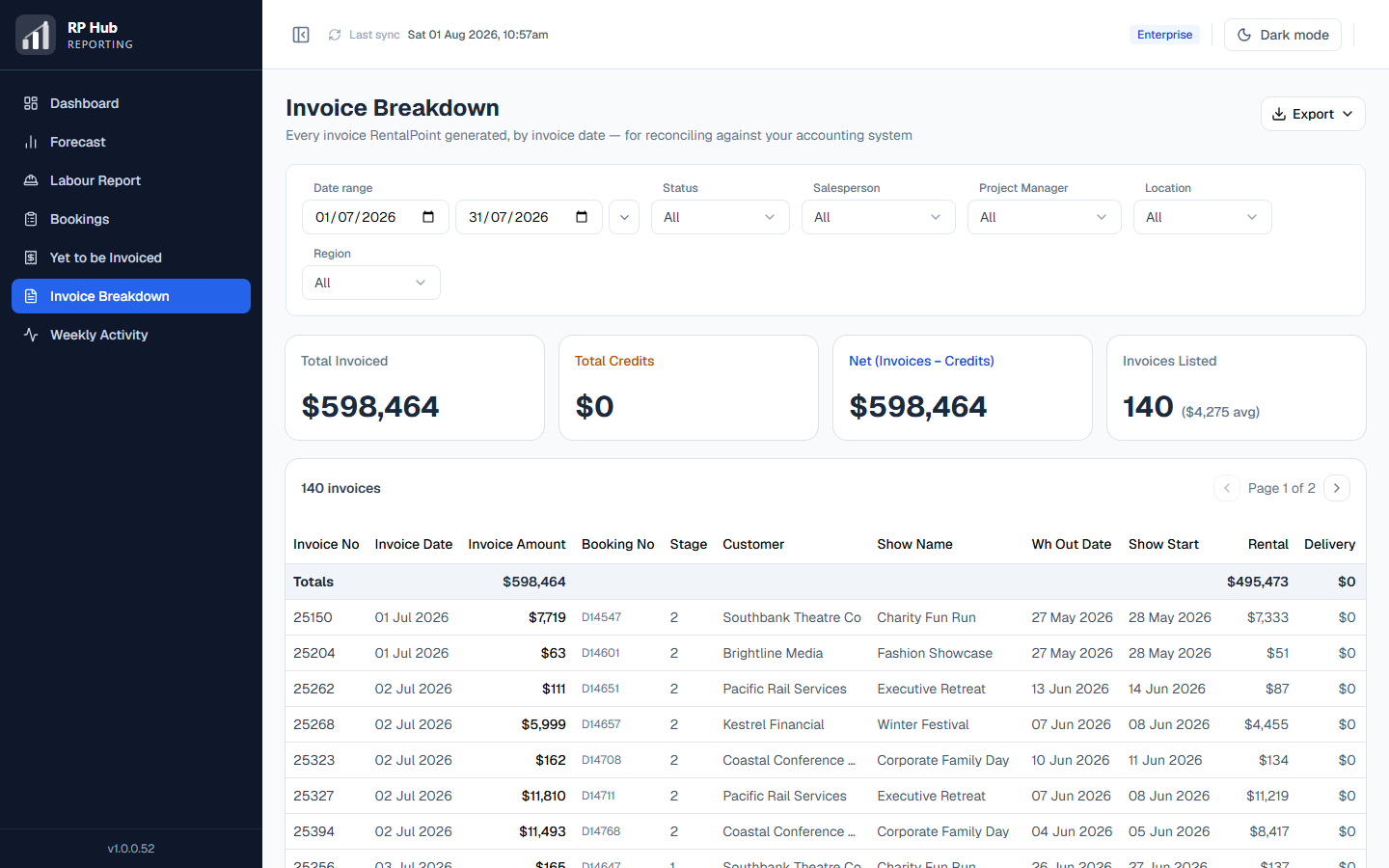Click the Enterprise badge
The width and height of the screenshot is (1389, 868).
(x=1164, y=35)
